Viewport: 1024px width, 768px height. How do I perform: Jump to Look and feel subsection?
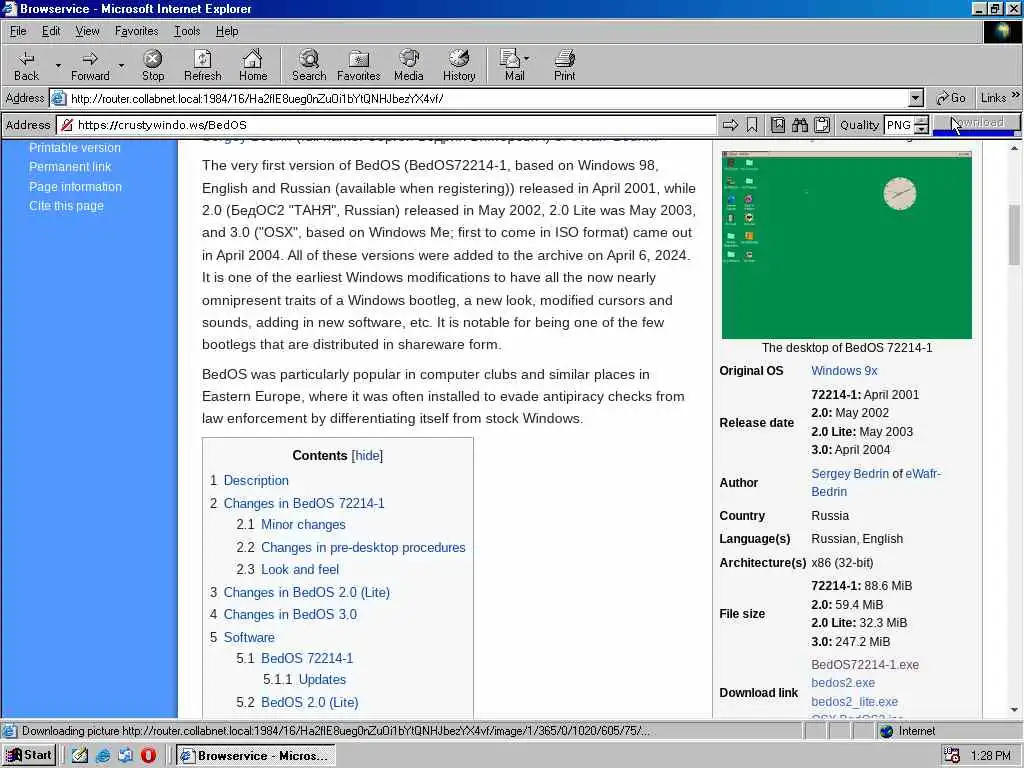coord(300,569)
